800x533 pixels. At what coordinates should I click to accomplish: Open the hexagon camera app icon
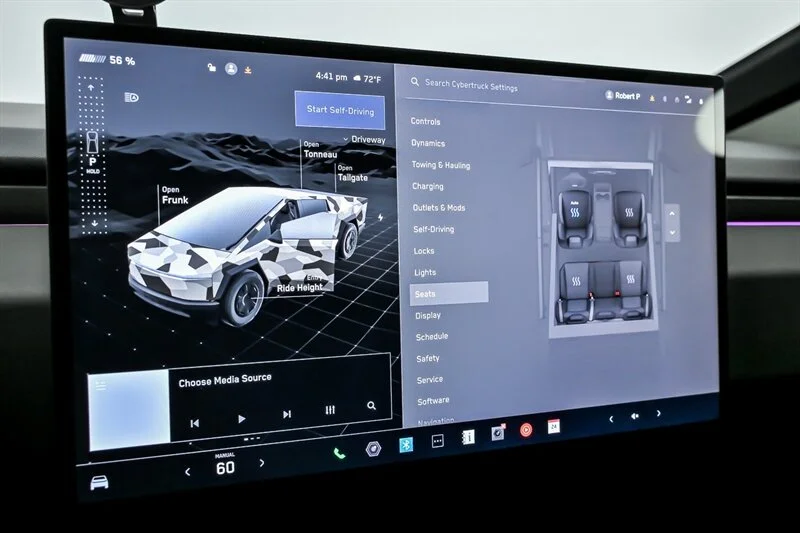coord(373,449)
